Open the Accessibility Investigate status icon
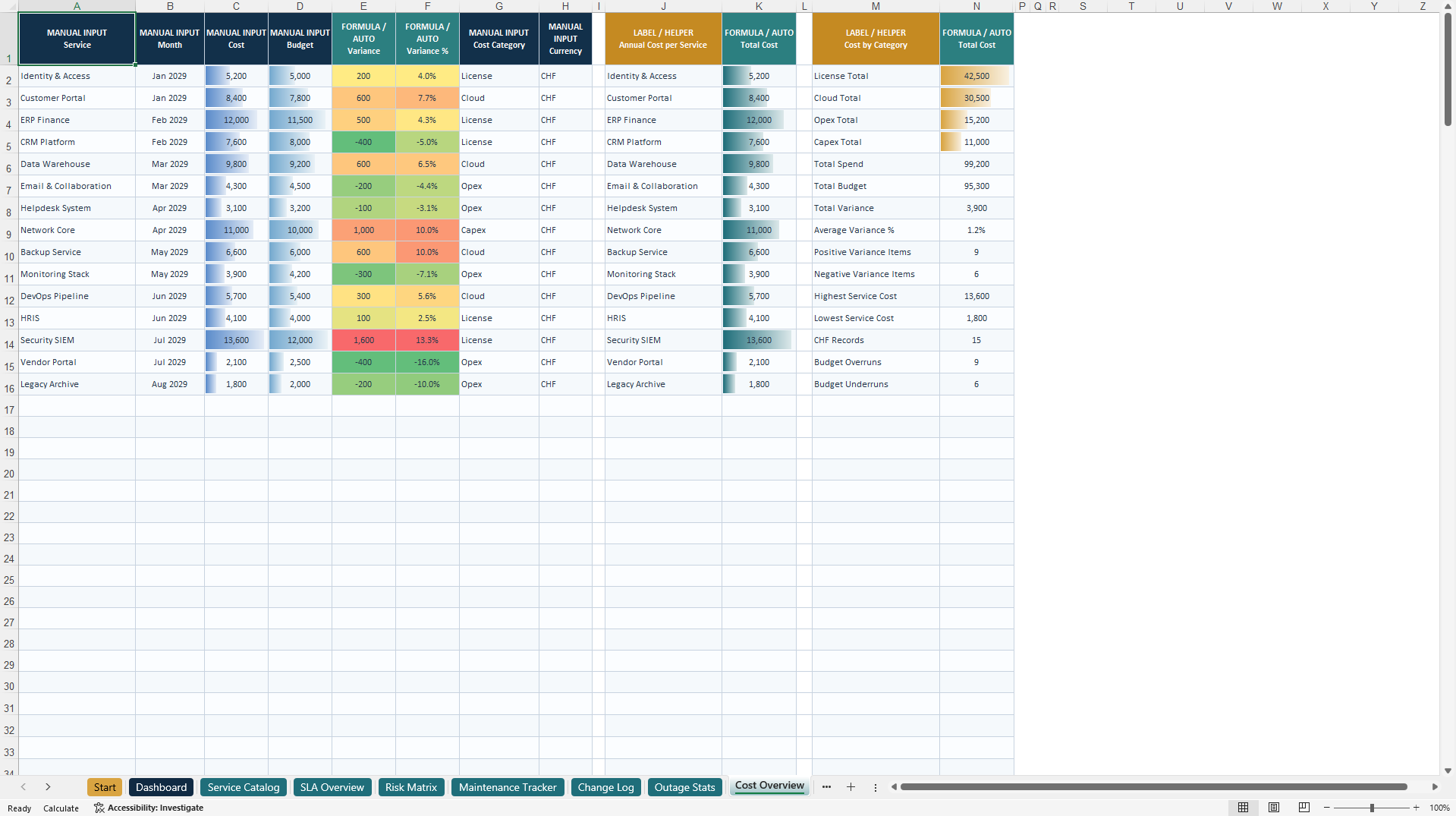1456x816 pixels. [x=99, y=808]
